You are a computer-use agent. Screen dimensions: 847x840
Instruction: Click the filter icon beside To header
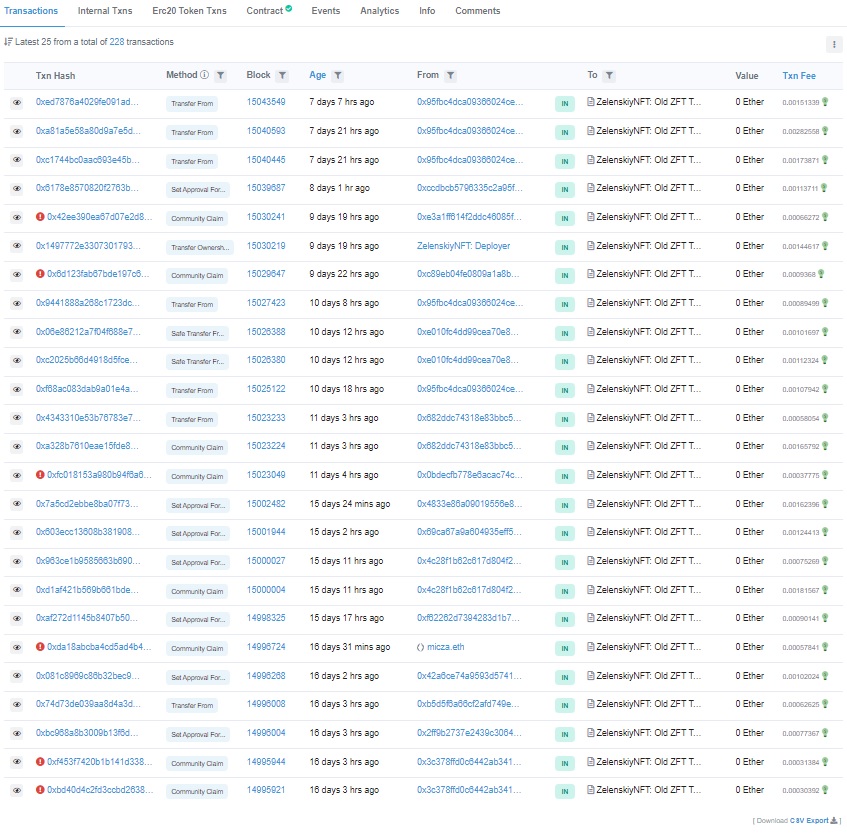point(609,76)
